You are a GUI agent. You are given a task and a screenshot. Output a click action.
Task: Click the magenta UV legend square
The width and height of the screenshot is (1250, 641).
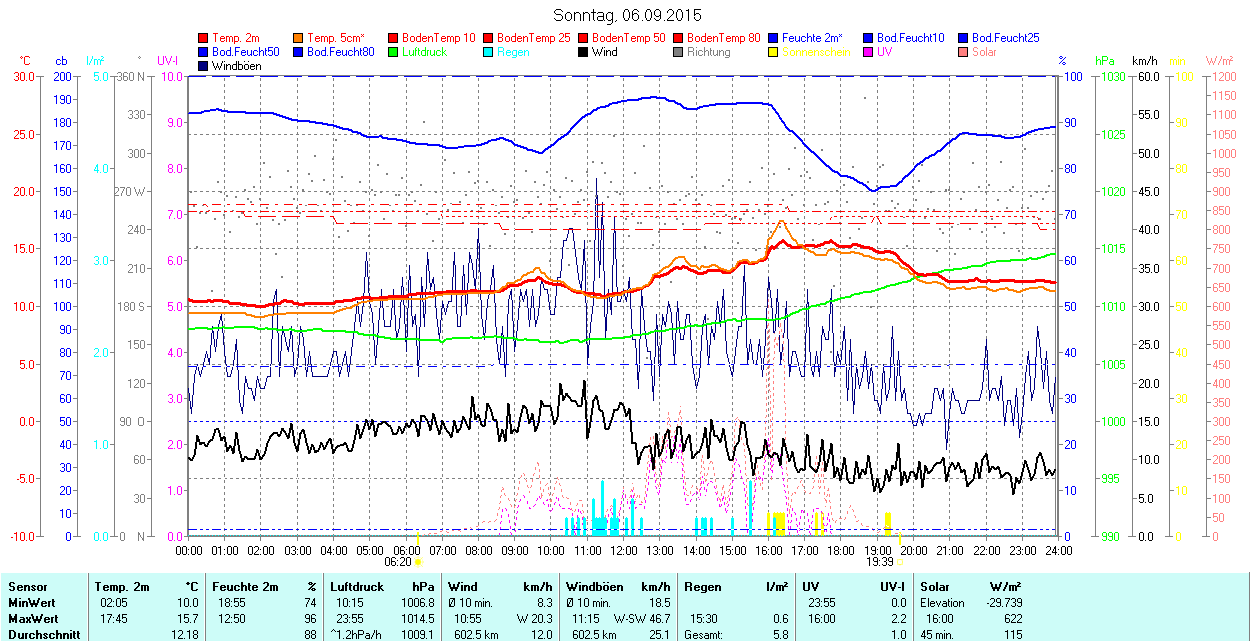pos(869,52)
